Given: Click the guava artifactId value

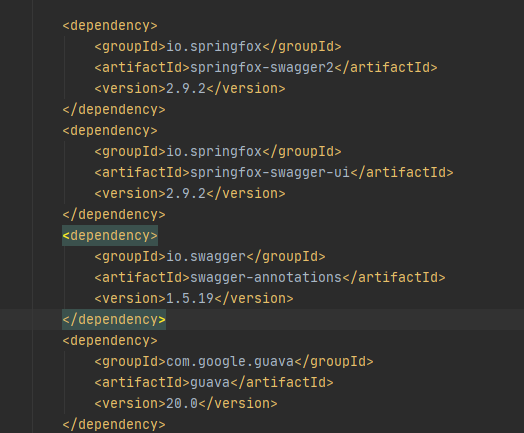Looking at the screenshot, I should click(210, 383).
